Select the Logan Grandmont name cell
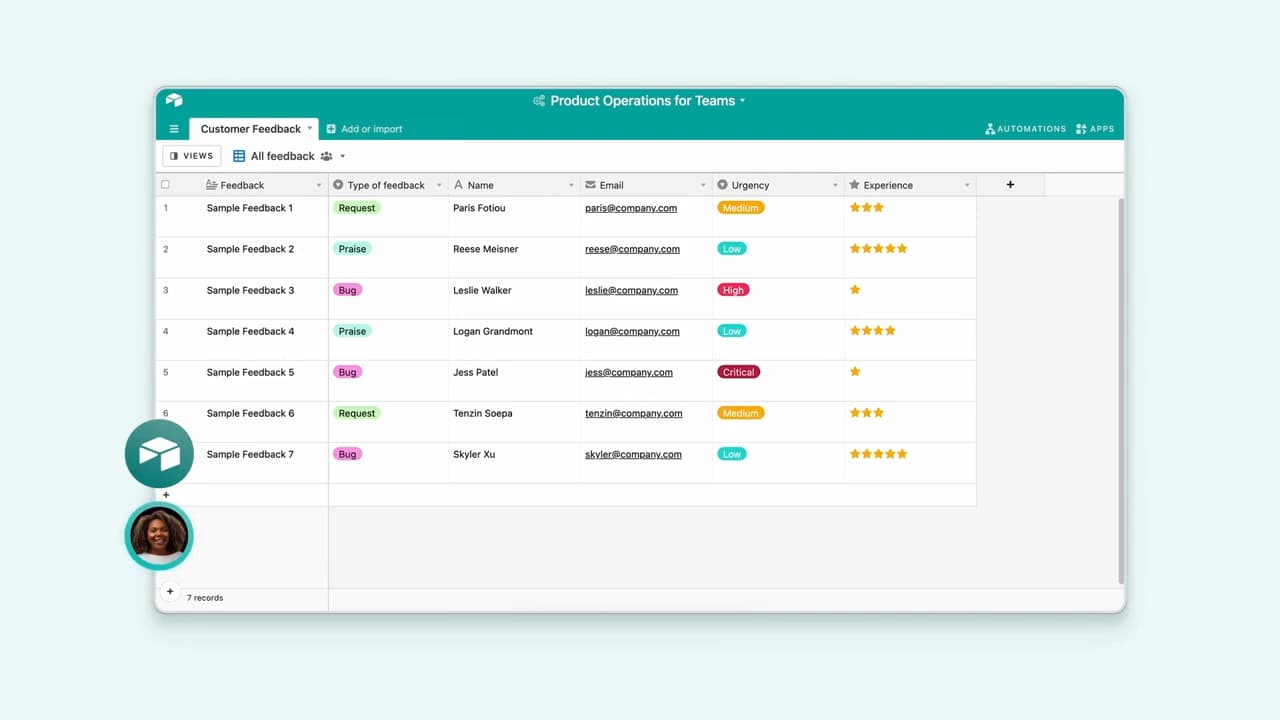This screenshot has width=1280, height=720. click(493, 331)
